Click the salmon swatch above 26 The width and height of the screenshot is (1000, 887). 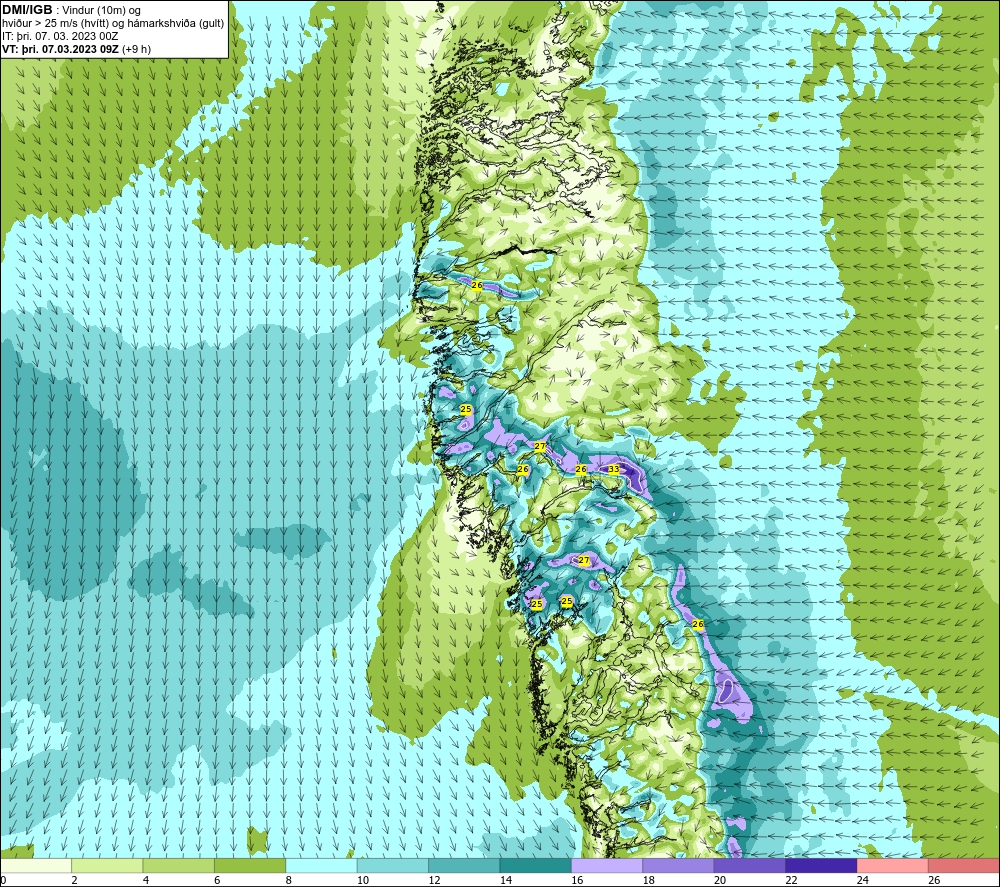pyautogui.click(x=964, y=866)
